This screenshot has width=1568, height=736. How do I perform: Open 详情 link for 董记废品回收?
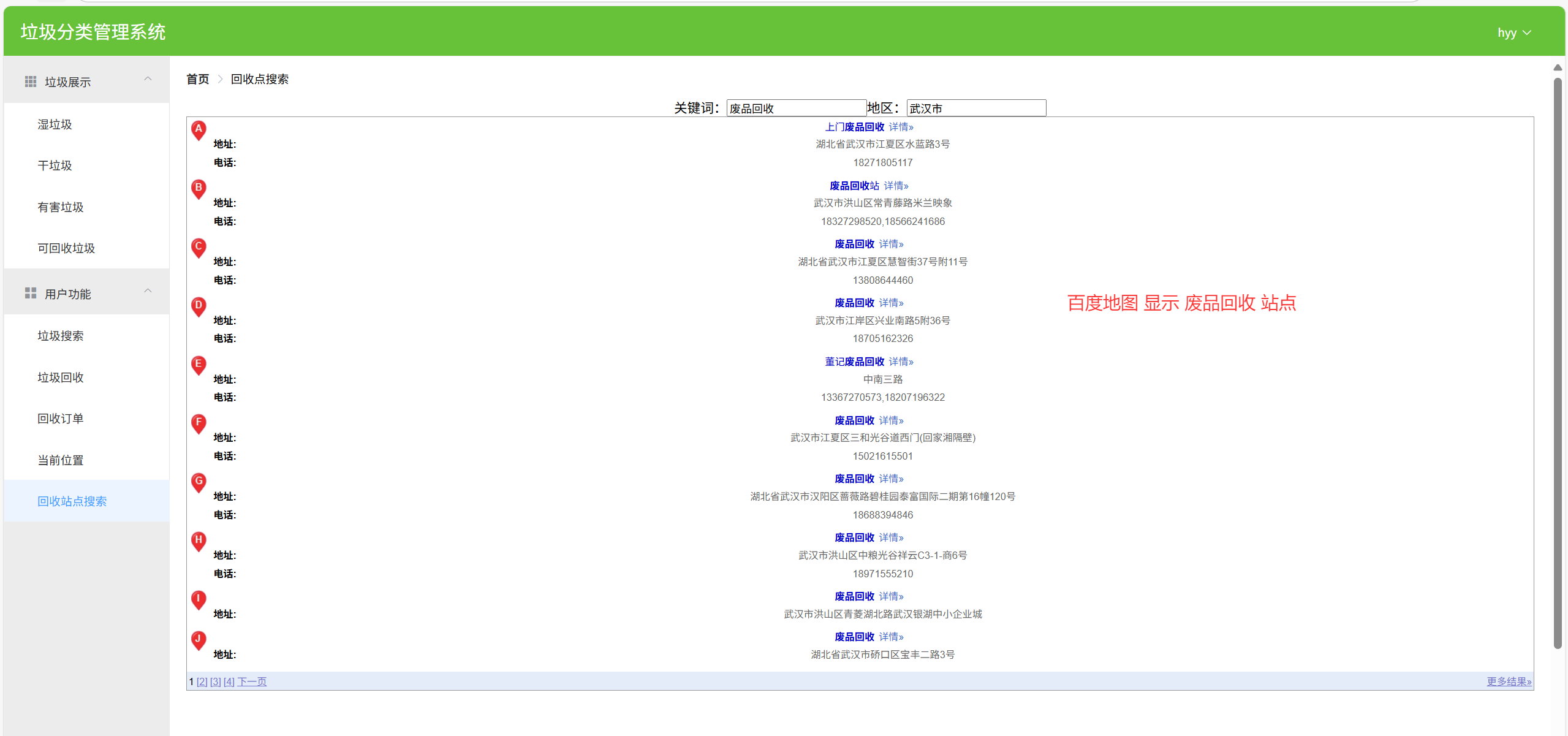(901, 362)
